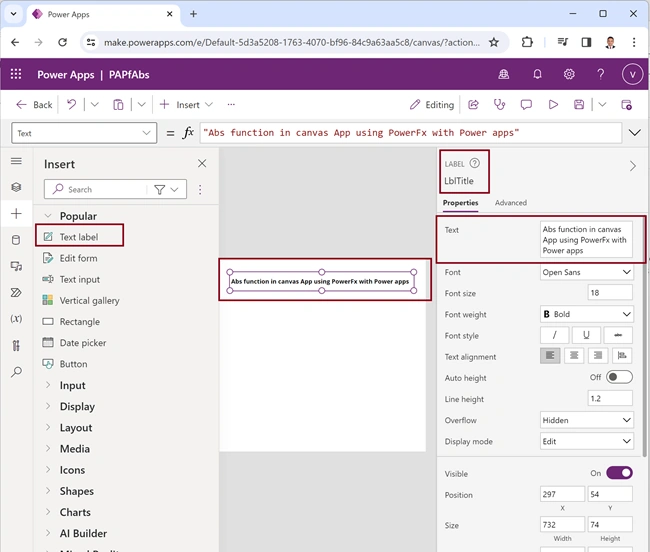The width and height of the screenshot is (650, 552).
Task: Expand the Display category
Action: tap(48, 406)
